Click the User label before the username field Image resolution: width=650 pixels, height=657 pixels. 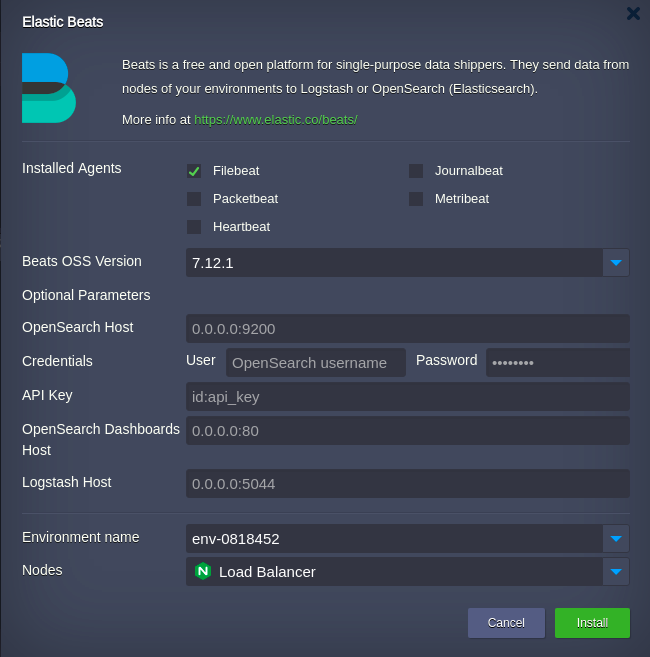(201, 360)
